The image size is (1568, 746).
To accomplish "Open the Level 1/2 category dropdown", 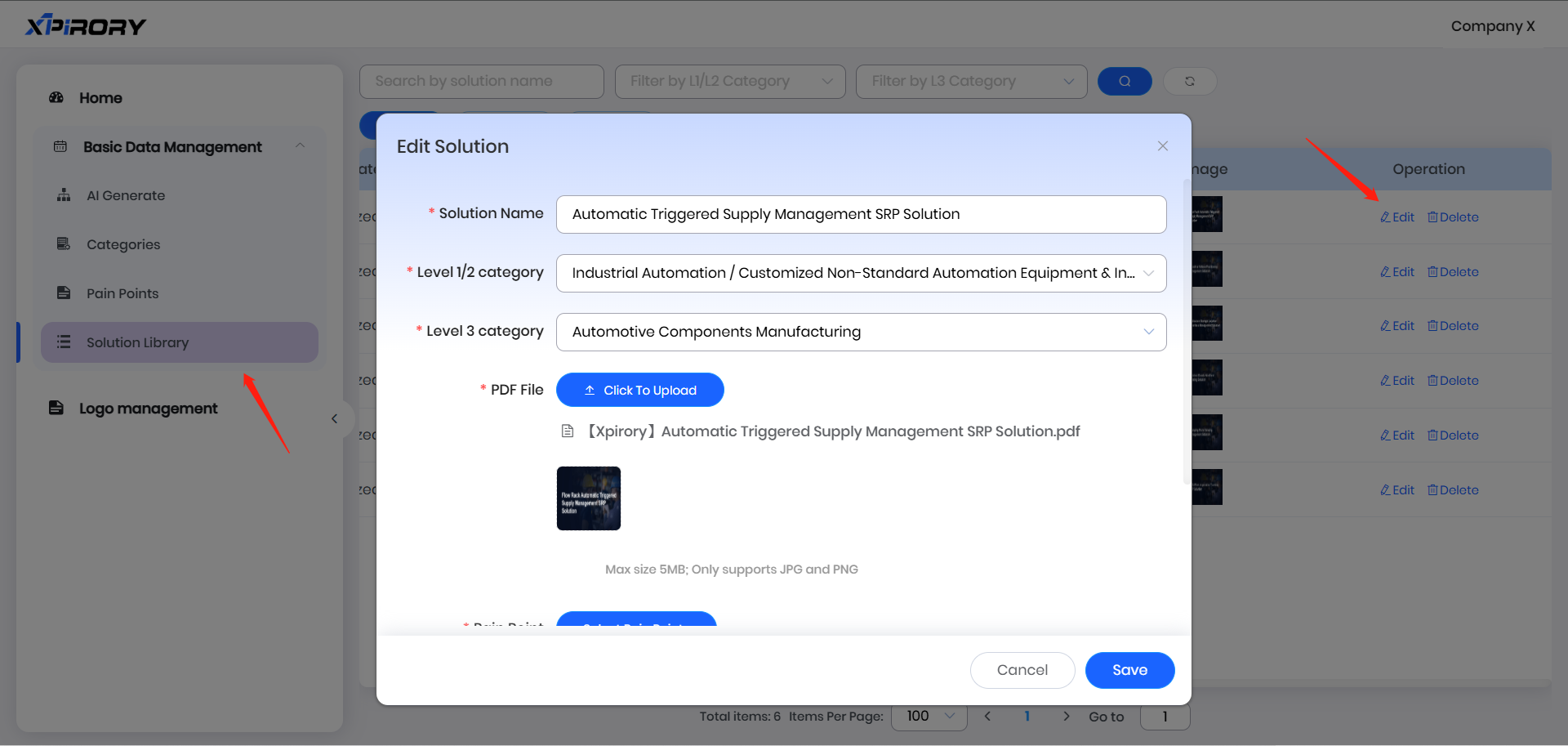I will pyautogui.click(x=861, y=273).
